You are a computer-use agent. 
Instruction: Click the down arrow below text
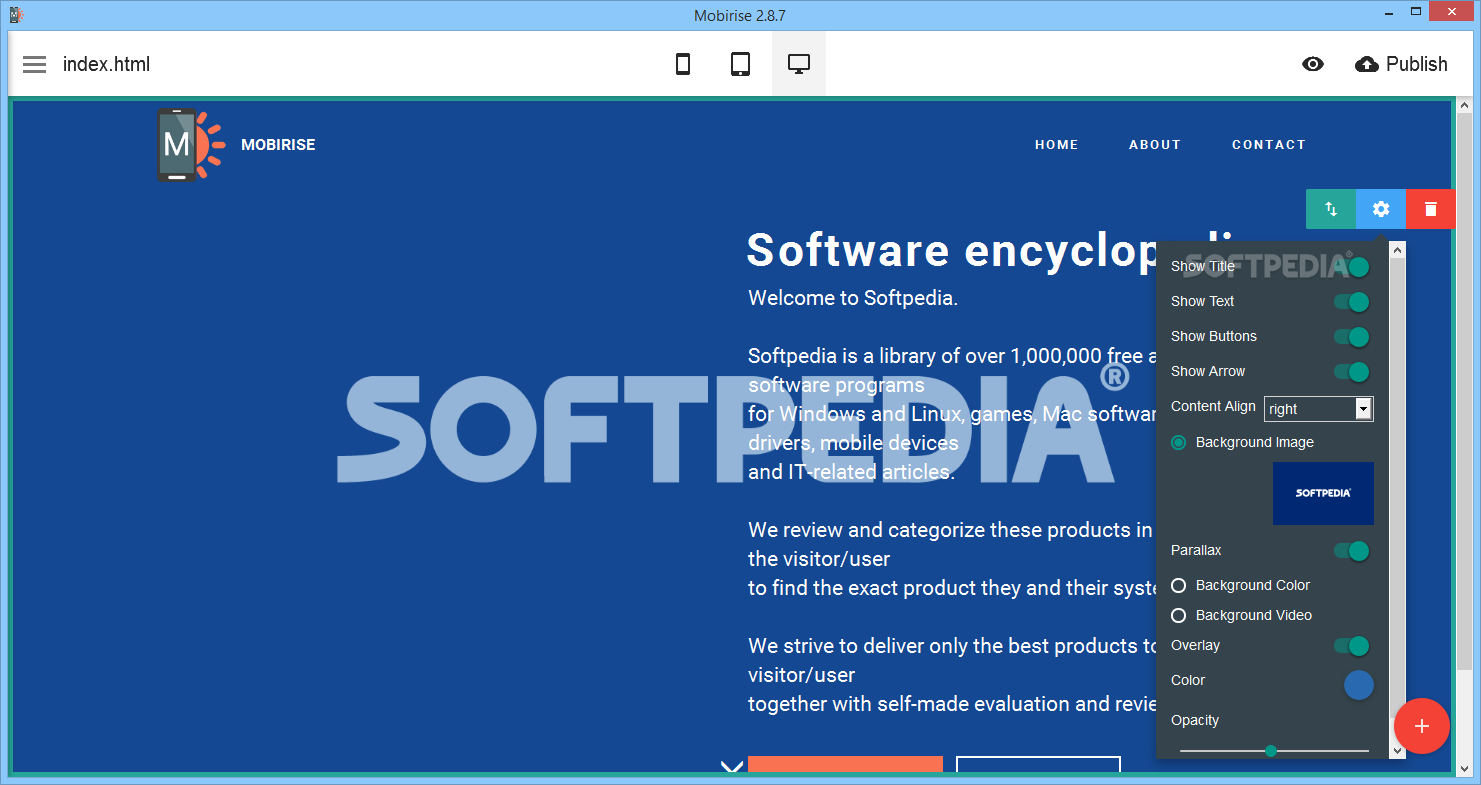(x=732, y=766)
